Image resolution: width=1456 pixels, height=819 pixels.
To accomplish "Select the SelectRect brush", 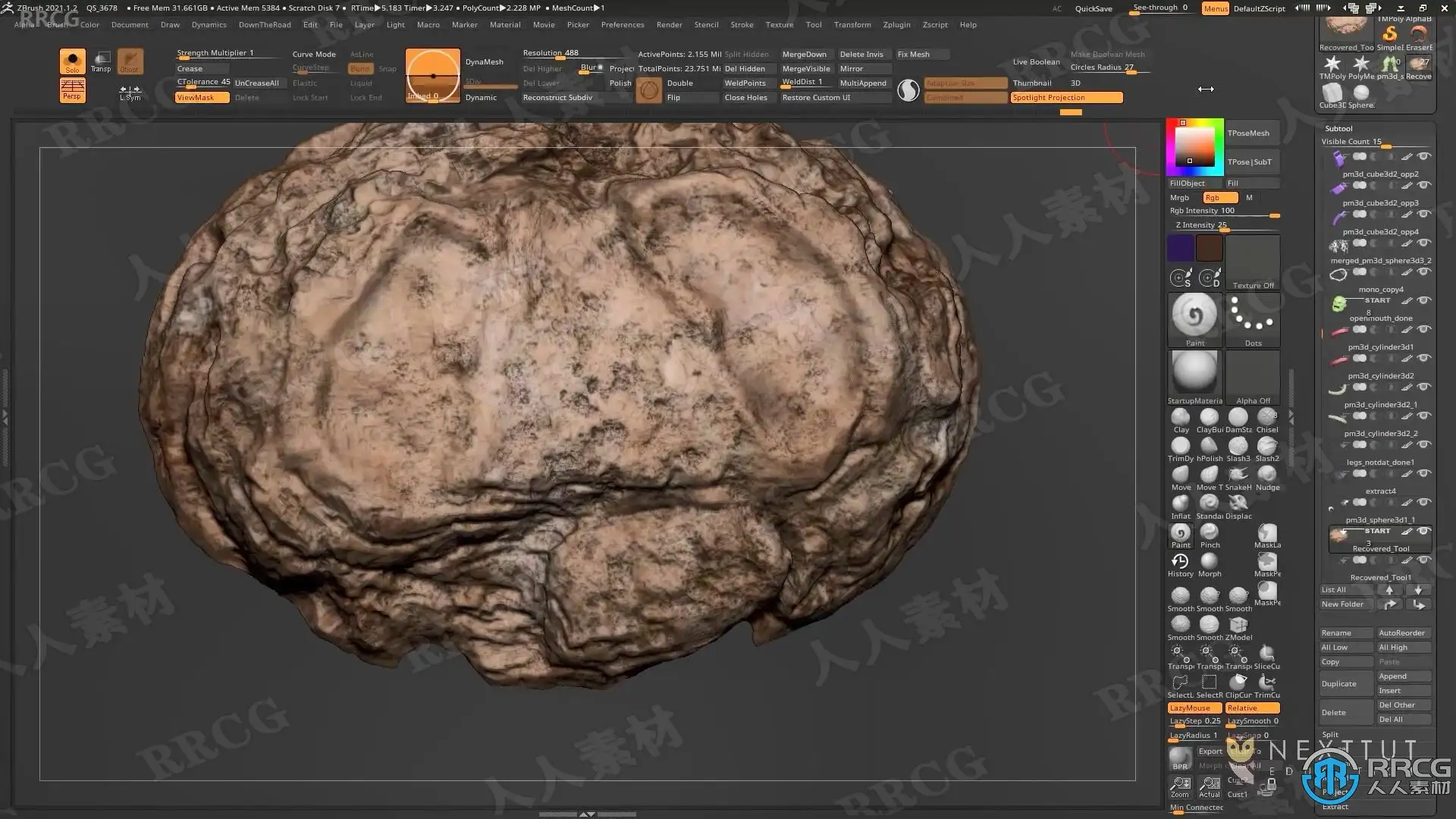I will coord(1210,686).
